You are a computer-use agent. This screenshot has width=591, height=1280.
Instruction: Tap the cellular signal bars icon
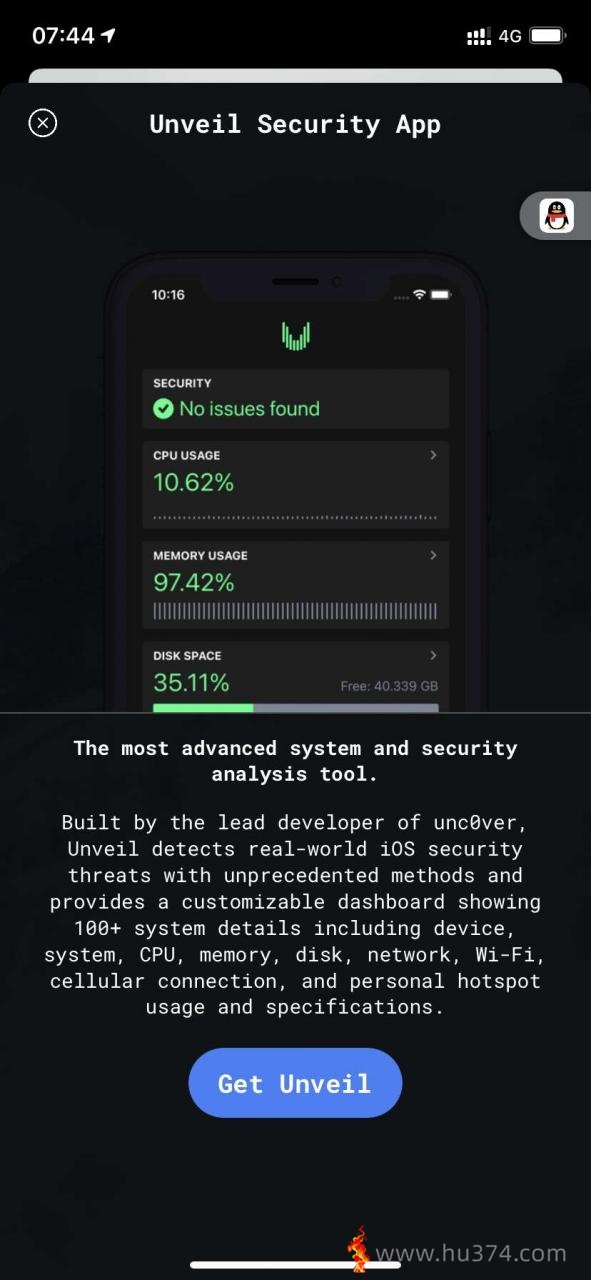tap(479, 36)
